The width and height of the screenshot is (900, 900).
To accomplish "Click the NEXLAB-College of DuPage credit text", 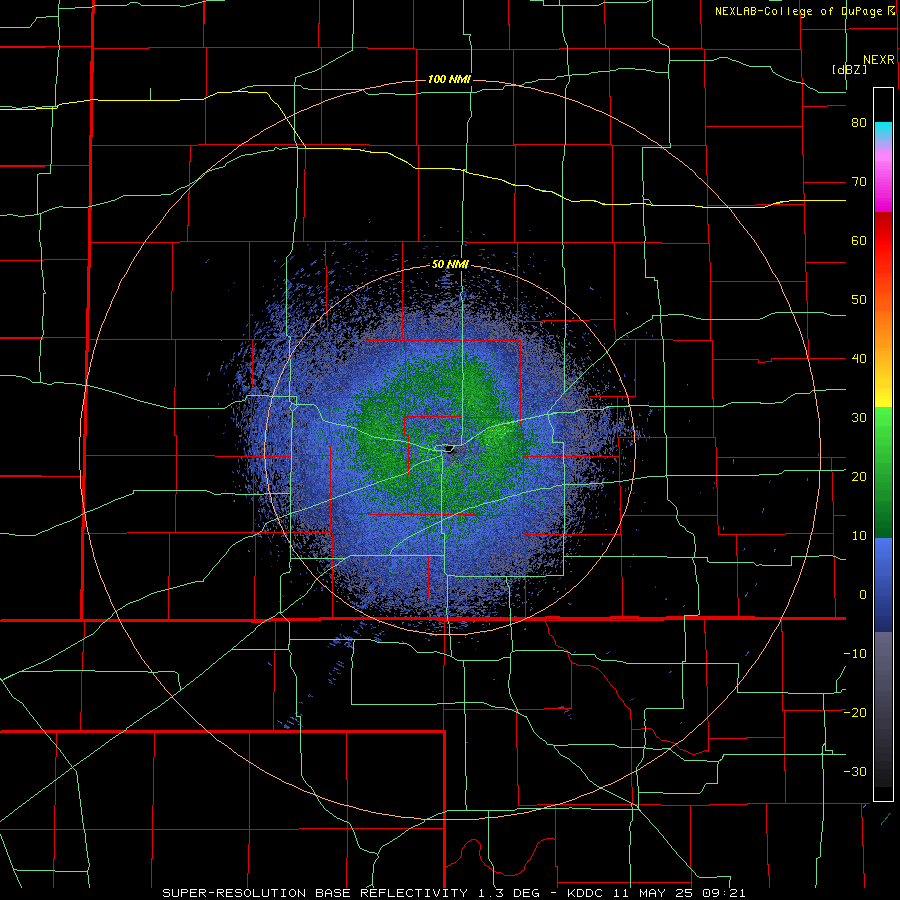I will point(798,11).
